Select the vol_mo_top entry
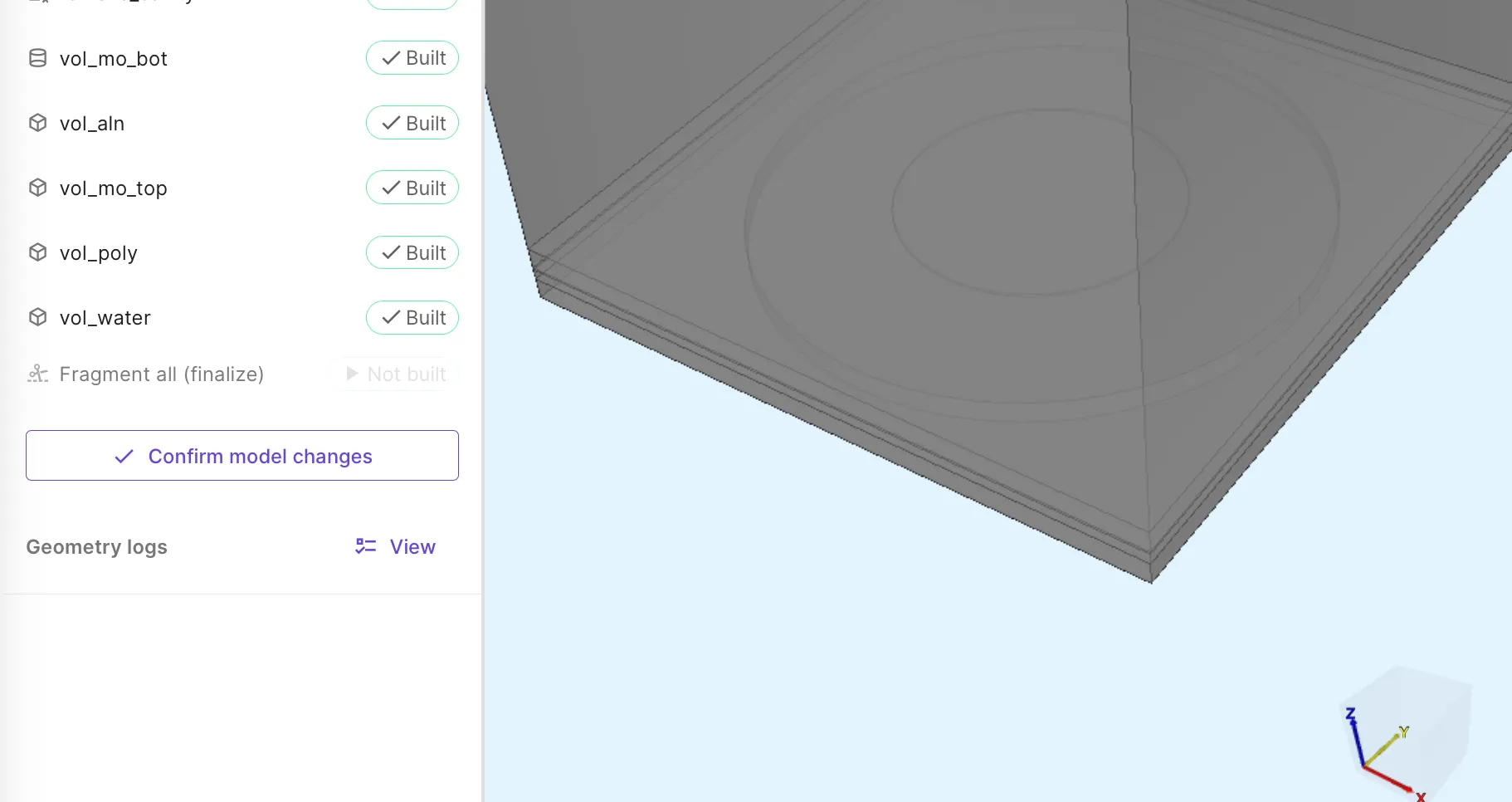Viewport: 1512px width, 802px height. pyautogui.click(x=114, y=188)
